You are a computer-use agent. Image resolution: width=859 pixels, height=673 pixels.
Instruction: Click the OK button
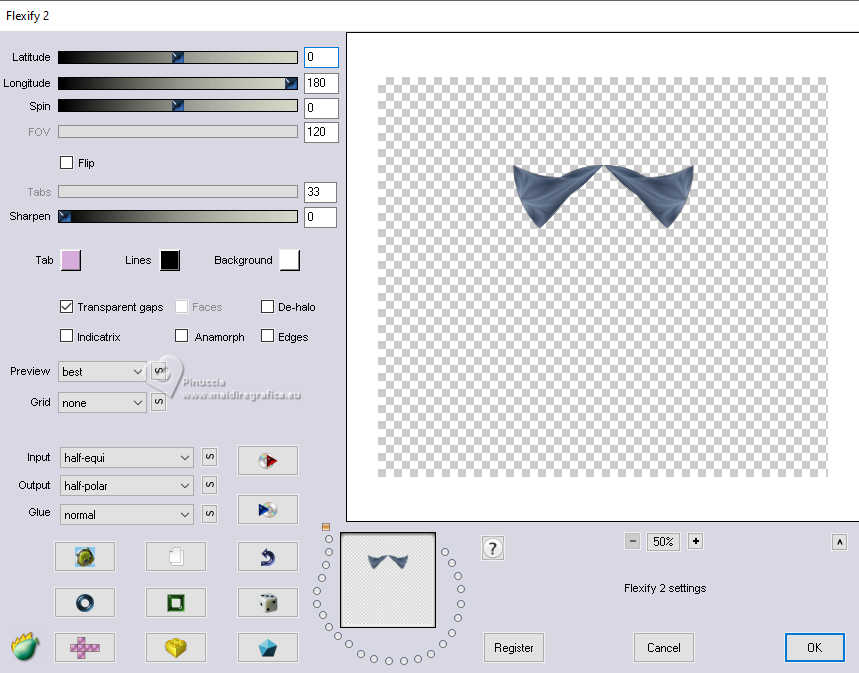coord(814,647)
